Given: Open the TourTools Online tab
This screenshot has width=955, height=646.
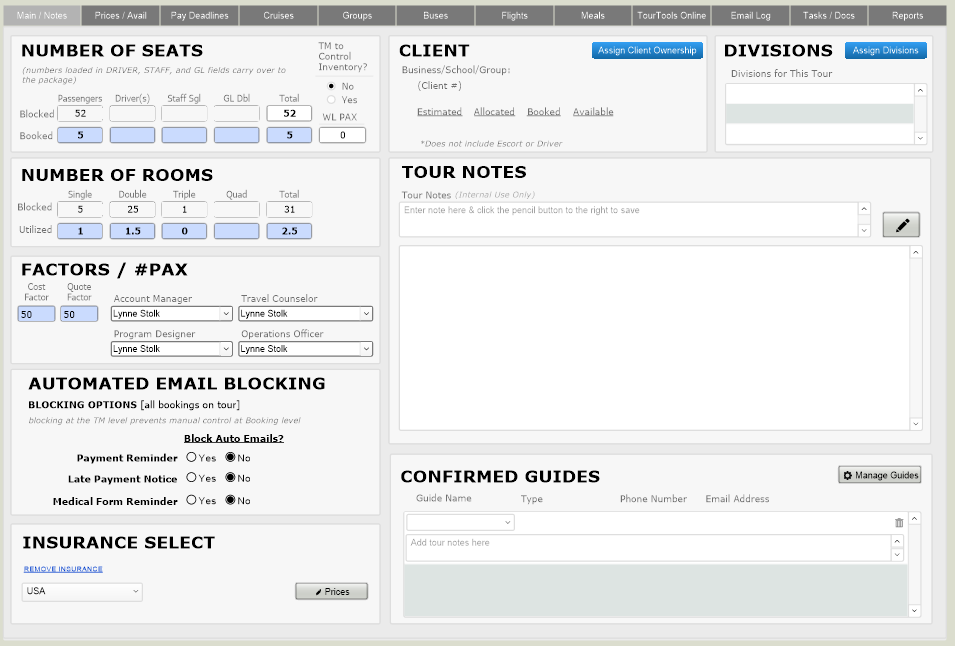Looking at the screenshot, I should pyautogui.click(x=671, y=16).
